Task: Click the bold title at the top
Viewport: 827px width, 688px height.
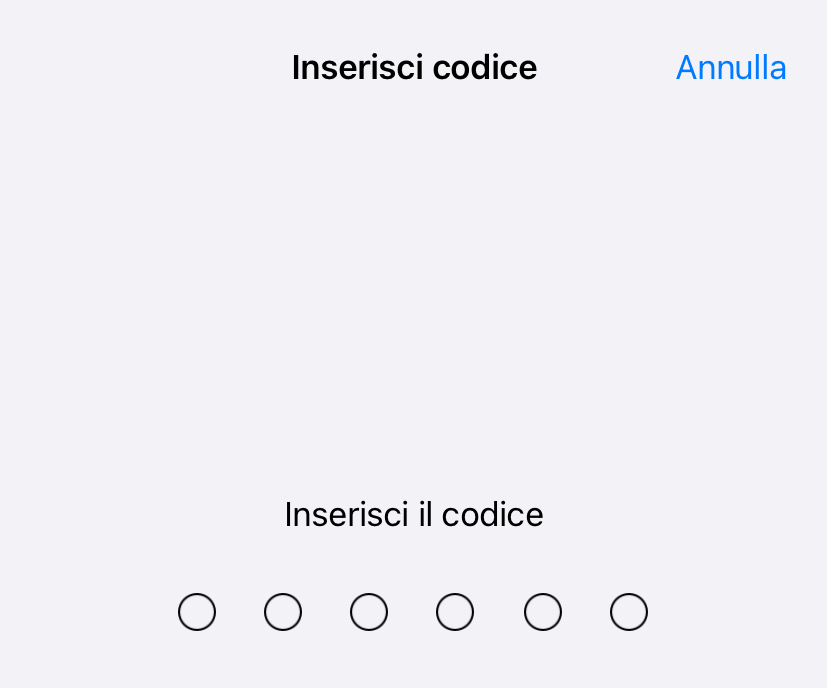Action: [414, 68]
